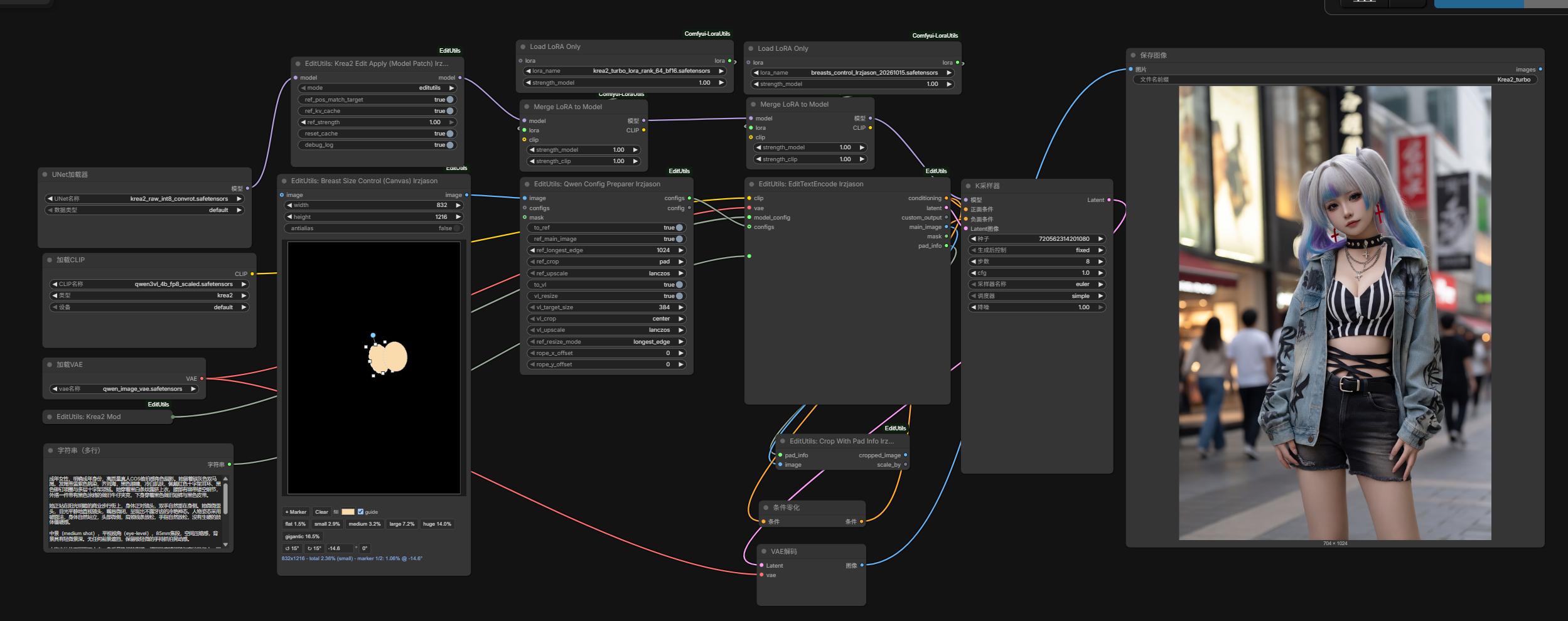Open ref_resize_mode dropdown showing longest_edge

point(606,342)
